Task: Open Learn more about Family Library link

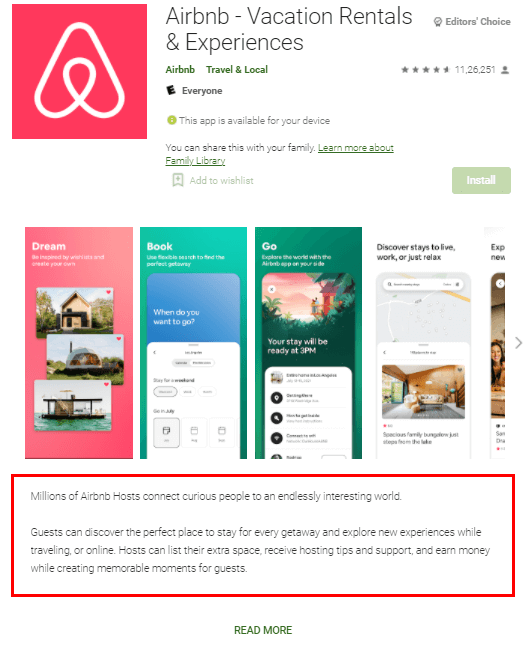Action: [279, 154]
